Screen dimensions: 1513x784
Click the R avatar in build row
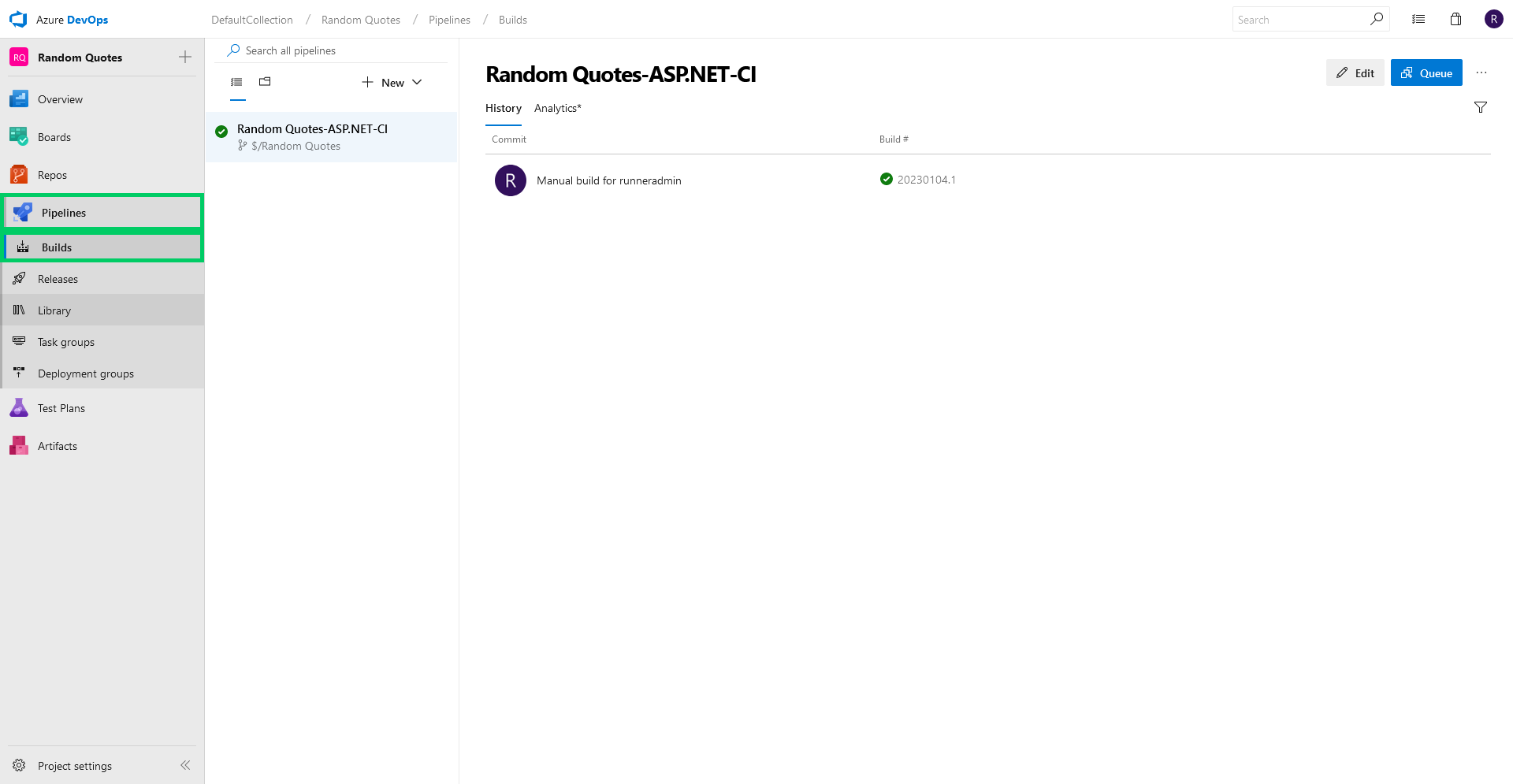pos(511,180)
